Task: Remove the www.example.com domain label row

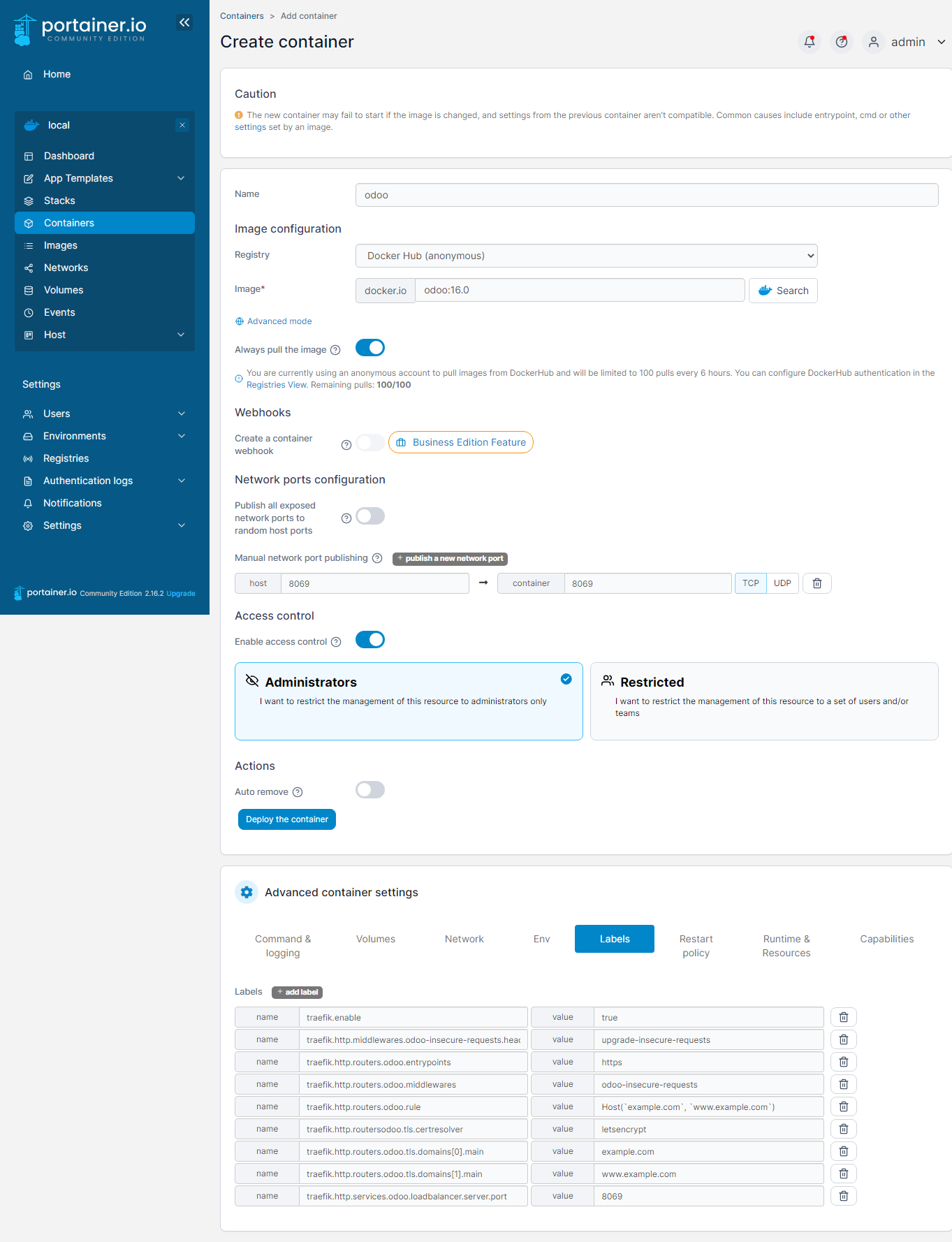Action: [844, 1174]
